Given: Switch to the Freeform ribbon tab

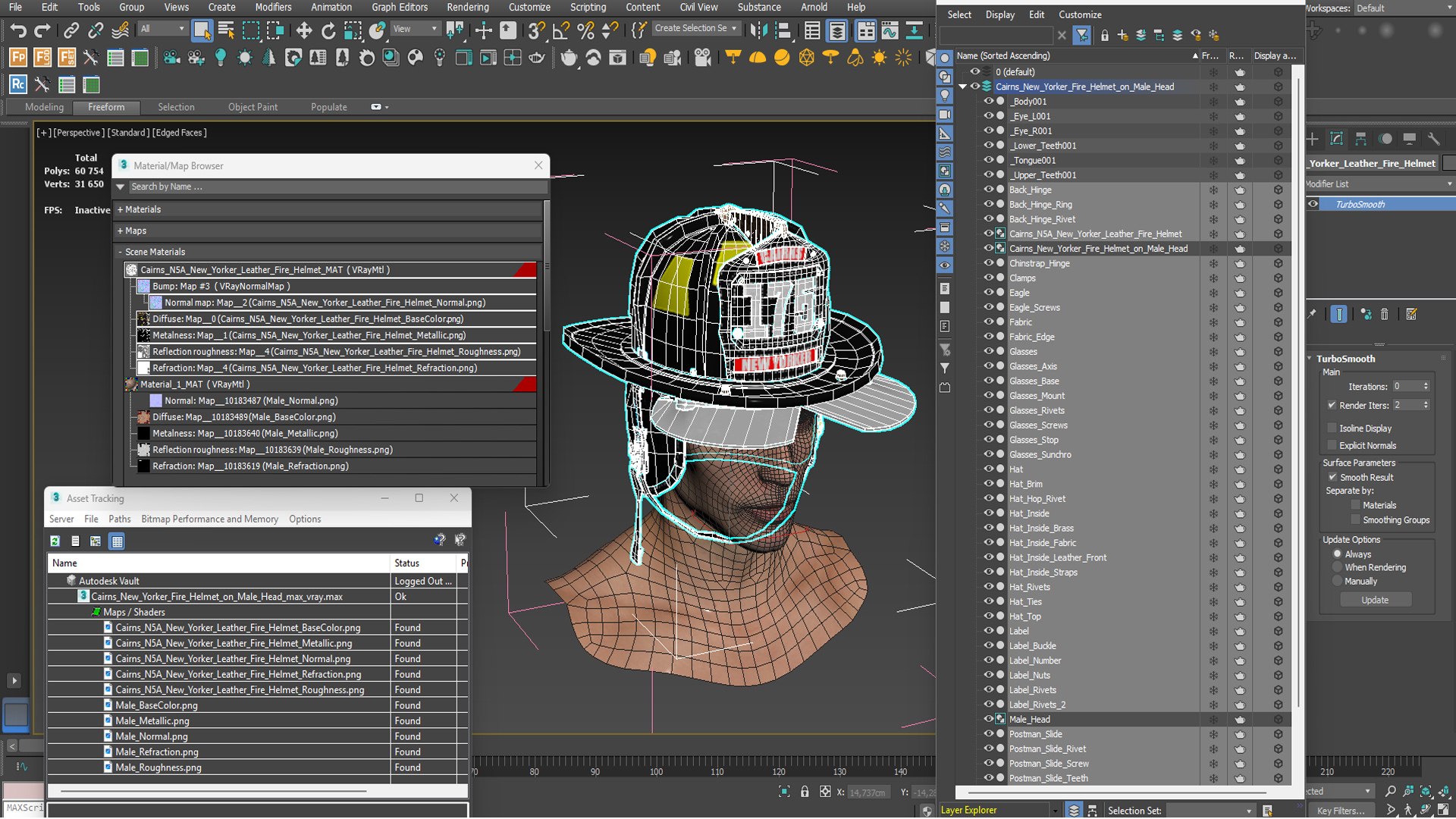Looking at the screenshot, I should coord(106,107).
